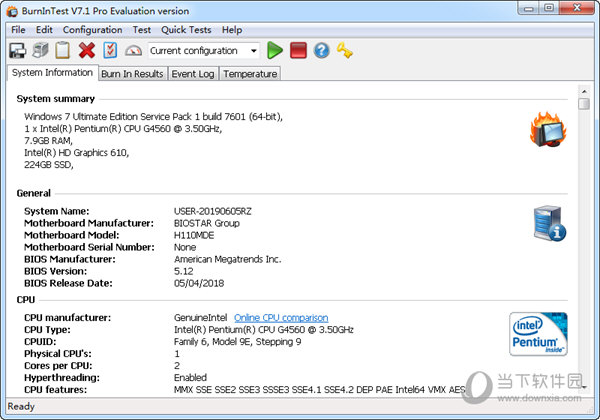Click the Print results toolbar icon
Viewport: 600px width, 420px height.
coord(40,50)
